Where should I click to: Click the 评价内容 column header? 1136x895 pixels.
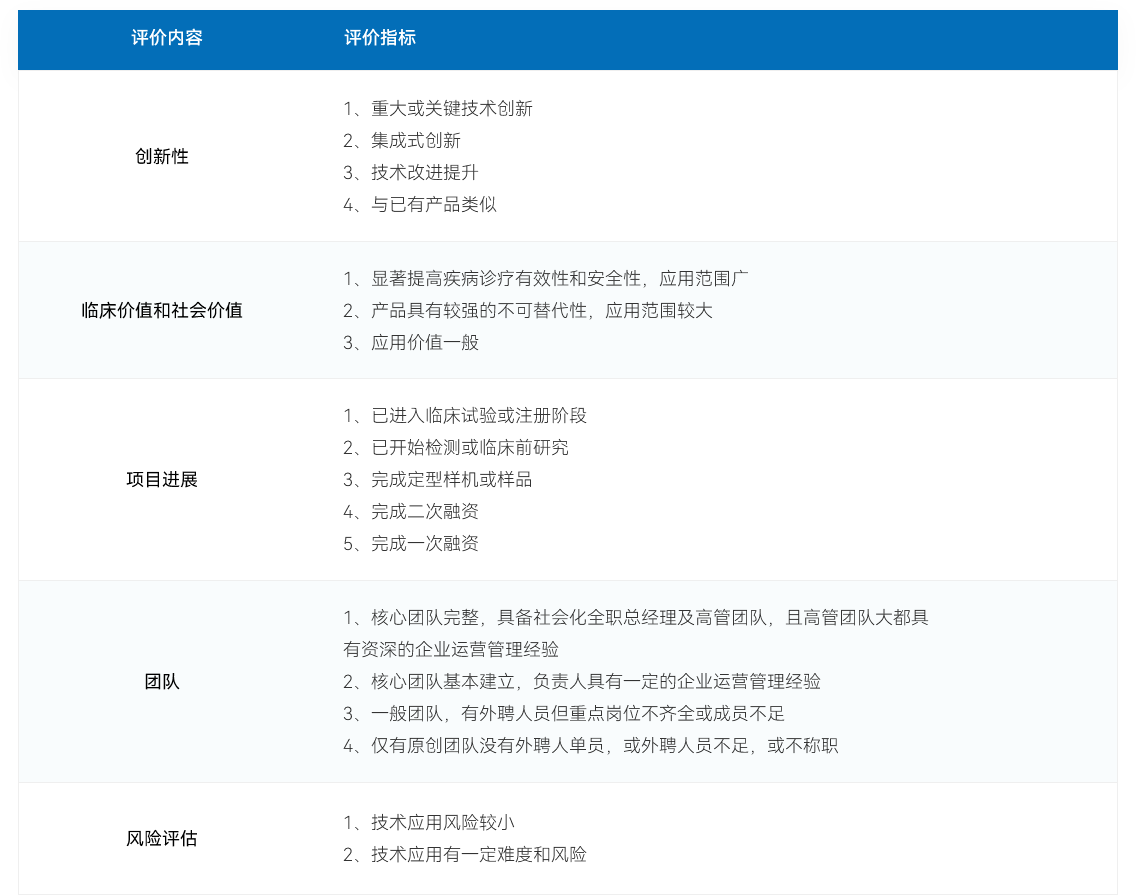167,38
